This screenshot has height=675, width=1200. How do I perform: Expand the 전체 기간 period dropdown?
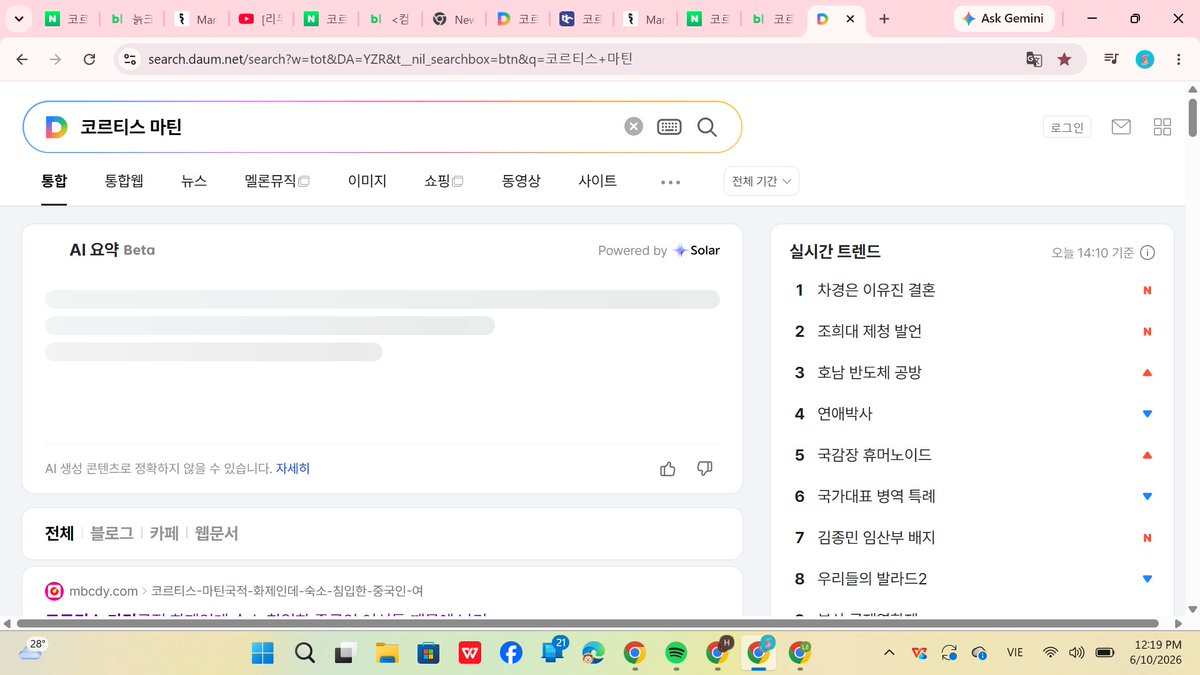761,181
